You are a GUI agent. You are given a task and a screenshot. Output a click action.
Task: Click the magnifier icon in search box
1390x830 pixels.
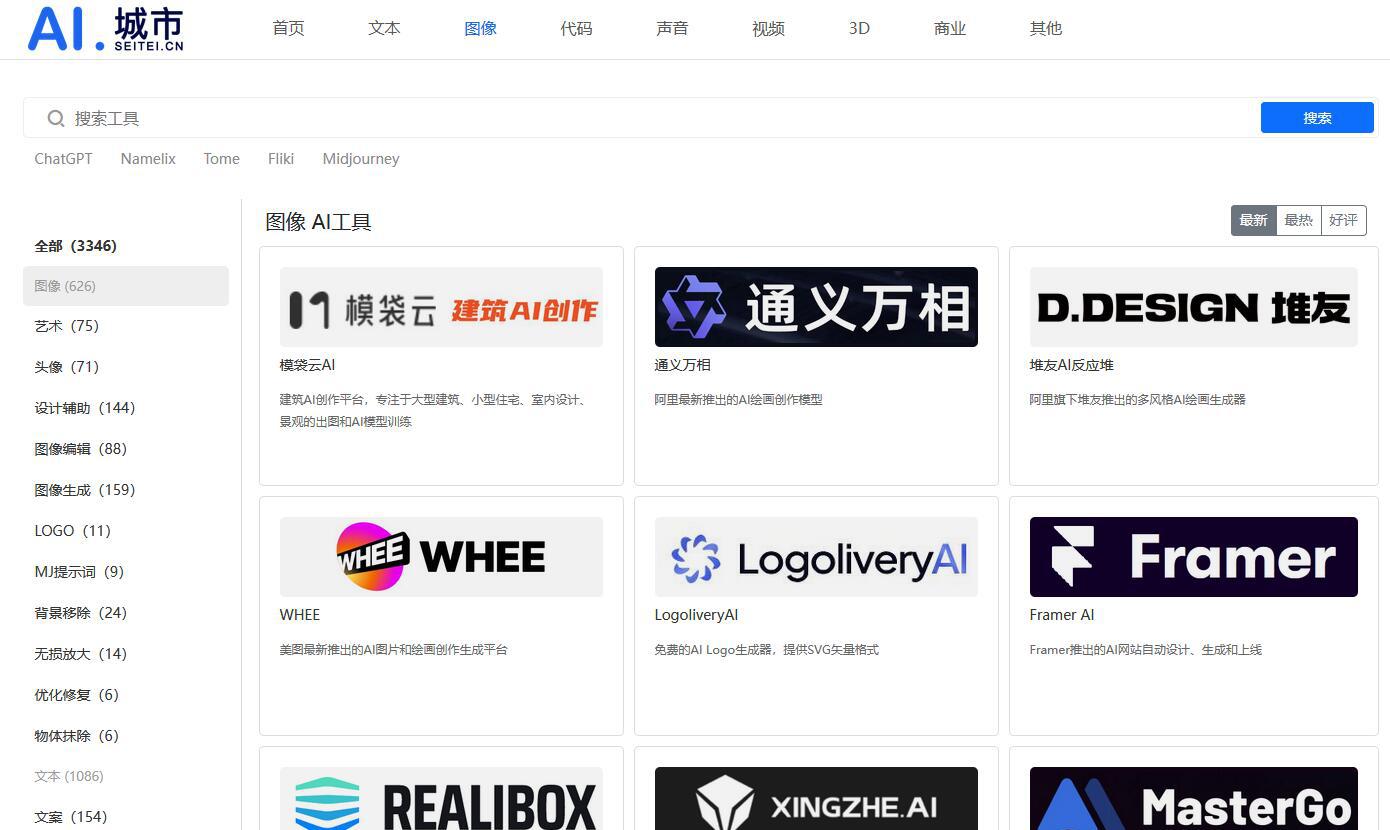(x=56, y=119)
